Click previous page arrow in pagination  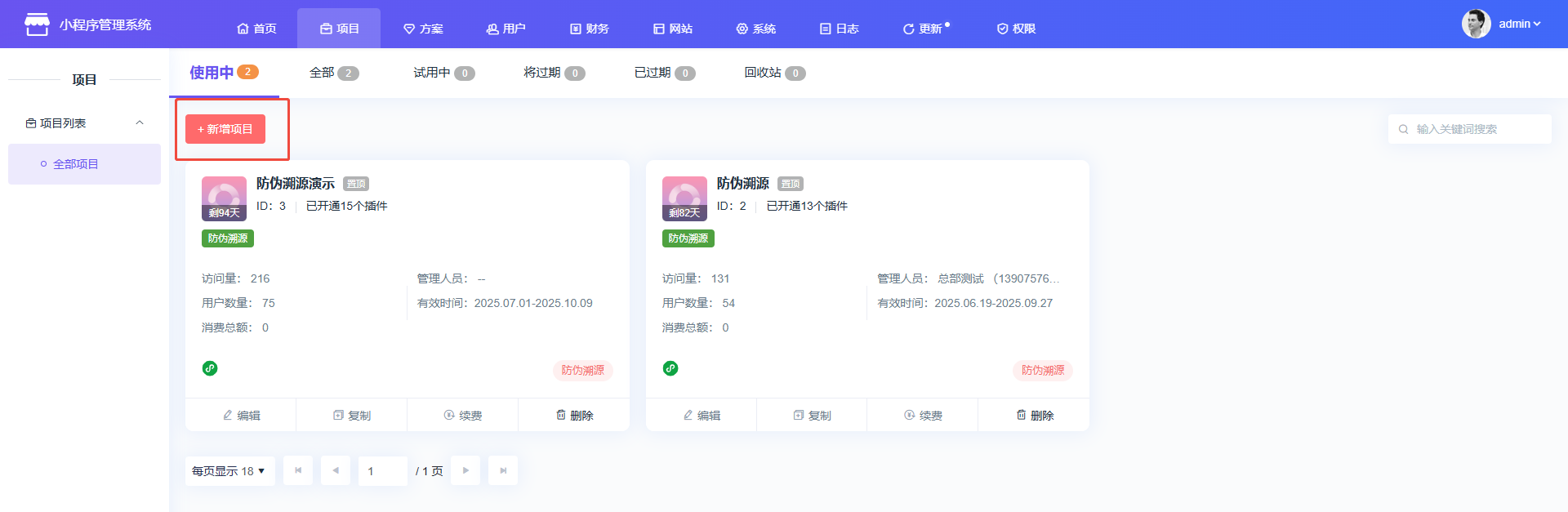(x=336, y=470)
